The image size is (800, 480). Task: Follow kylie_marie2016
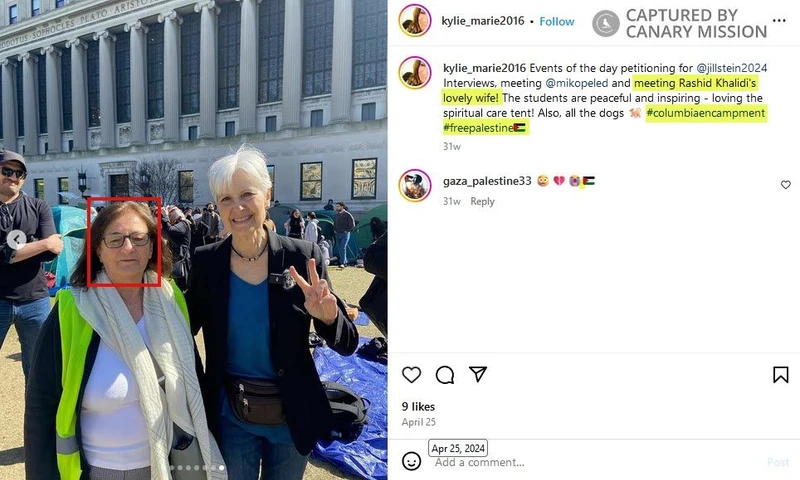557,21
